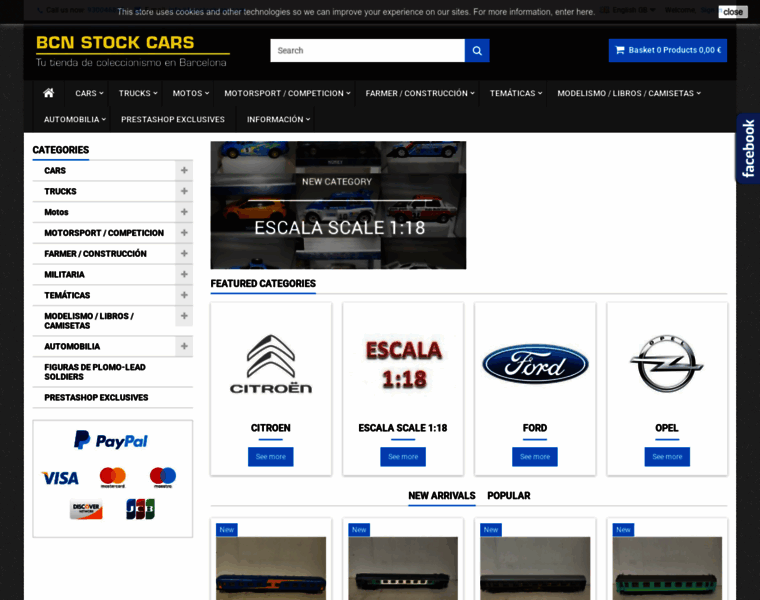
Task: Open fourth new arrival product image
Action: click(667, 568)
